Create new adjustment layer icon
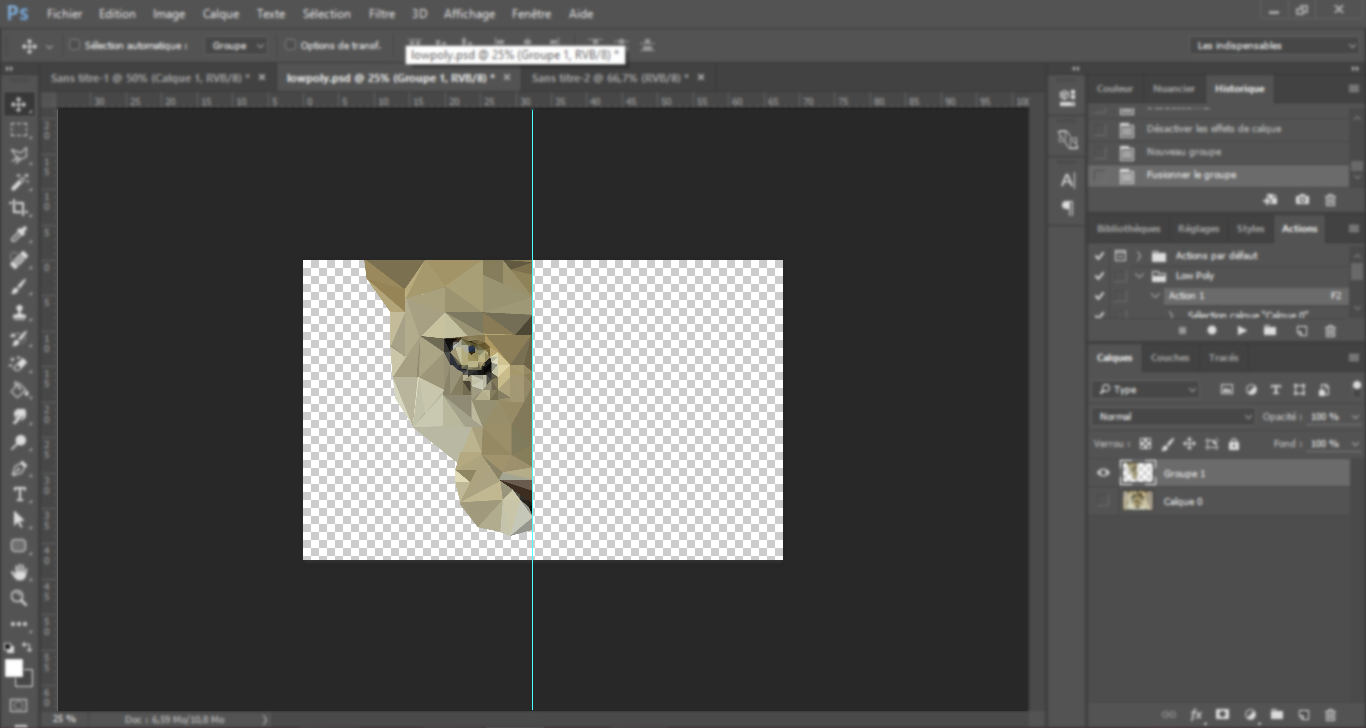 pyautogui.click(x=1250, y=714)
